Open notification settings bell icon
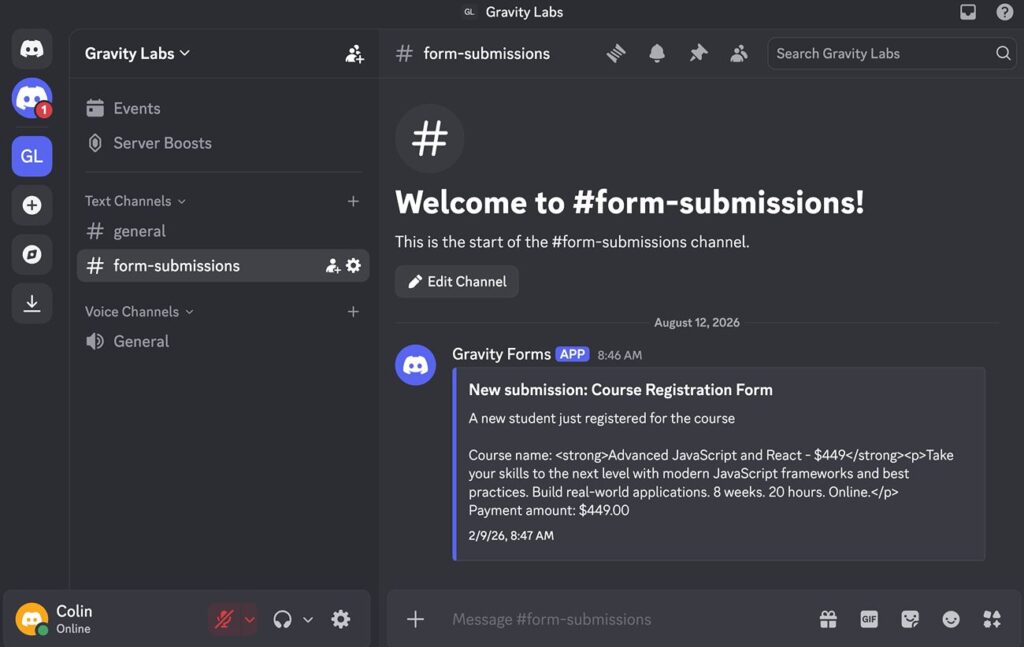Viewport: 1024px width, 647px height. coord(657,54)
